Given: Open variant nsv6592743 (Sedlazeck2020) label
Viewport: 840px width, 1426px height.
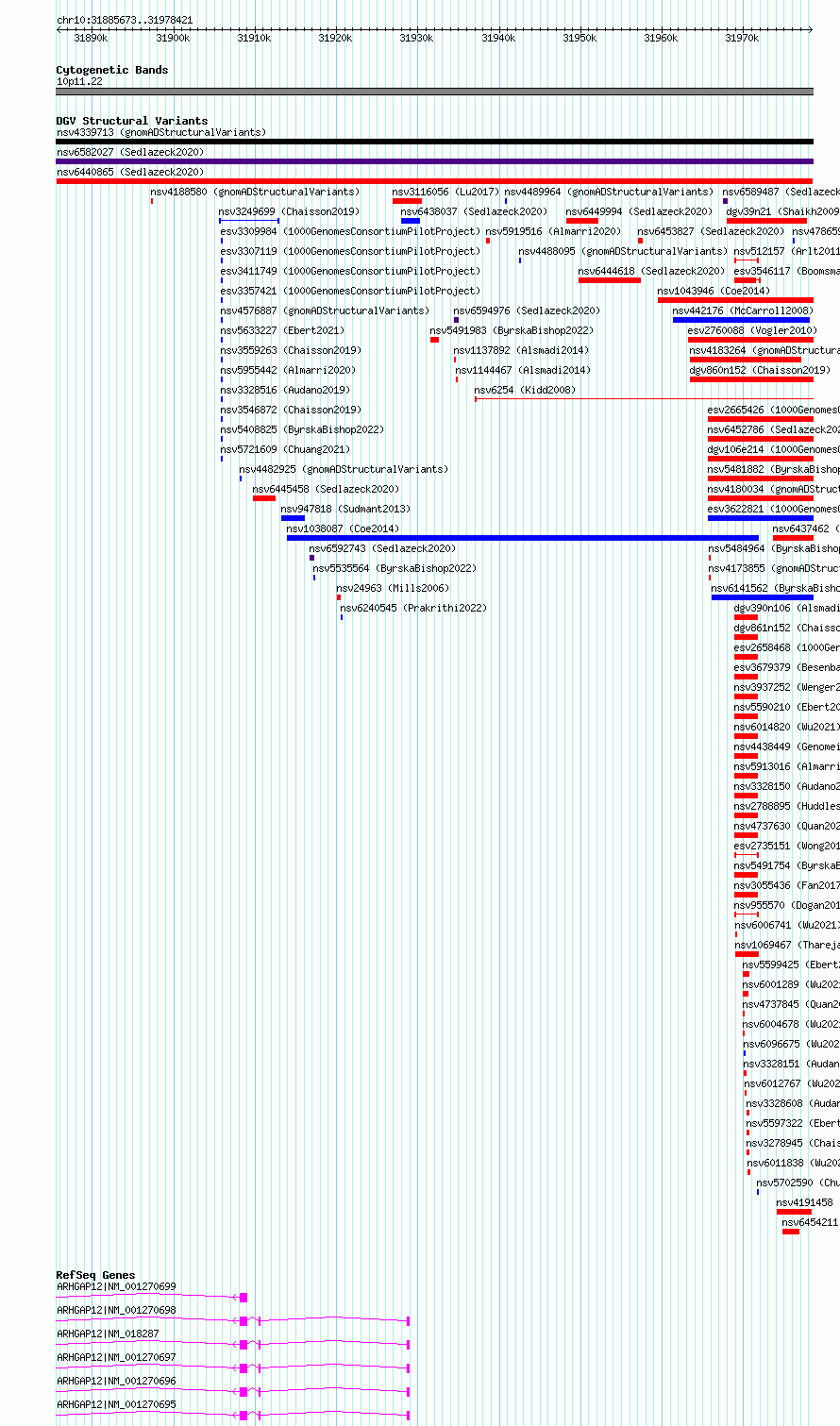Looking at the screenshot, I should [382, 548].
